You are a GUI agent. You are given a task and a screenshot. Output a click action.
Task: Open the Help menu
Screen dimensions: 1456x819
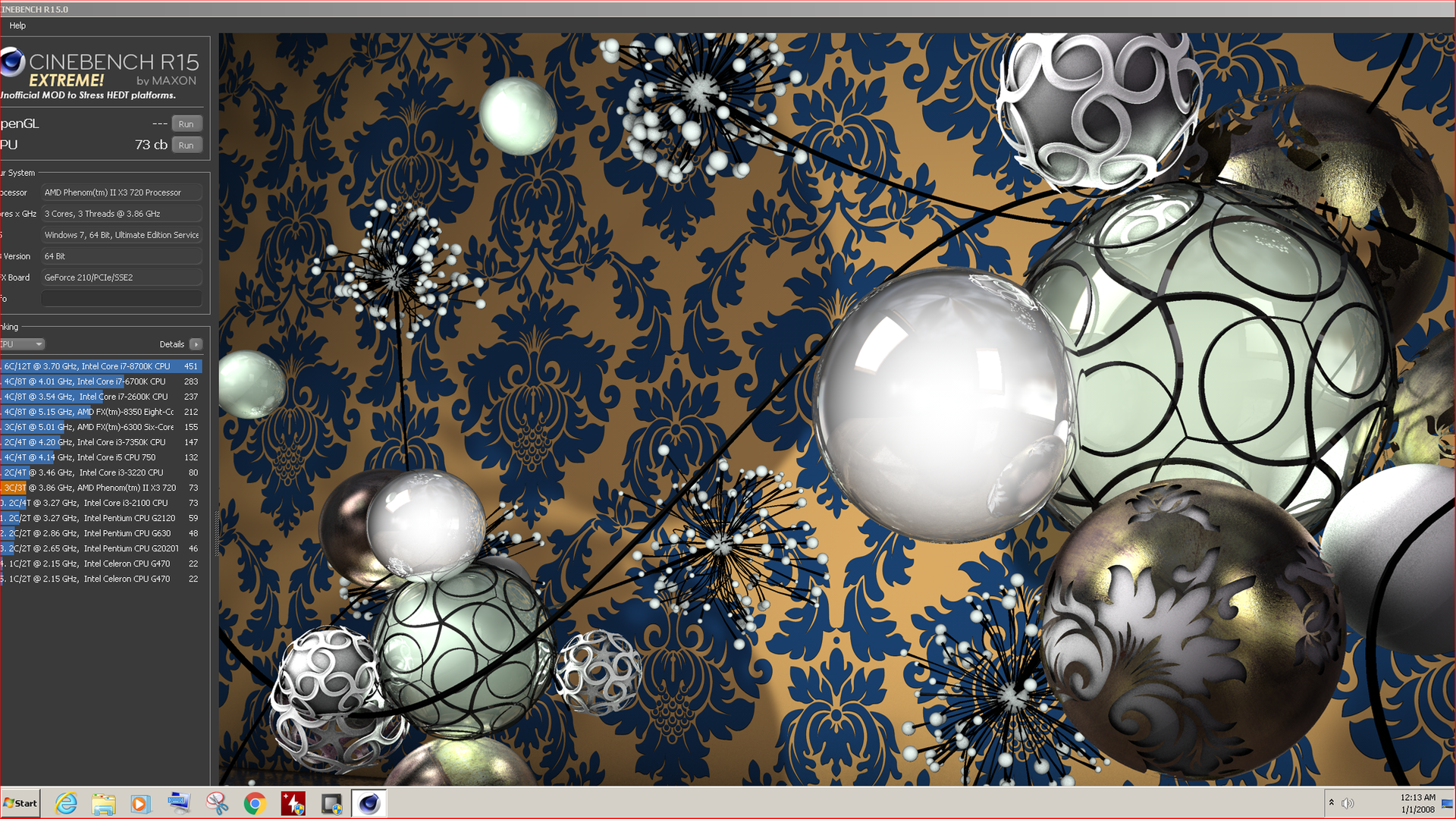pyautogui.click(x=17, y=26)
